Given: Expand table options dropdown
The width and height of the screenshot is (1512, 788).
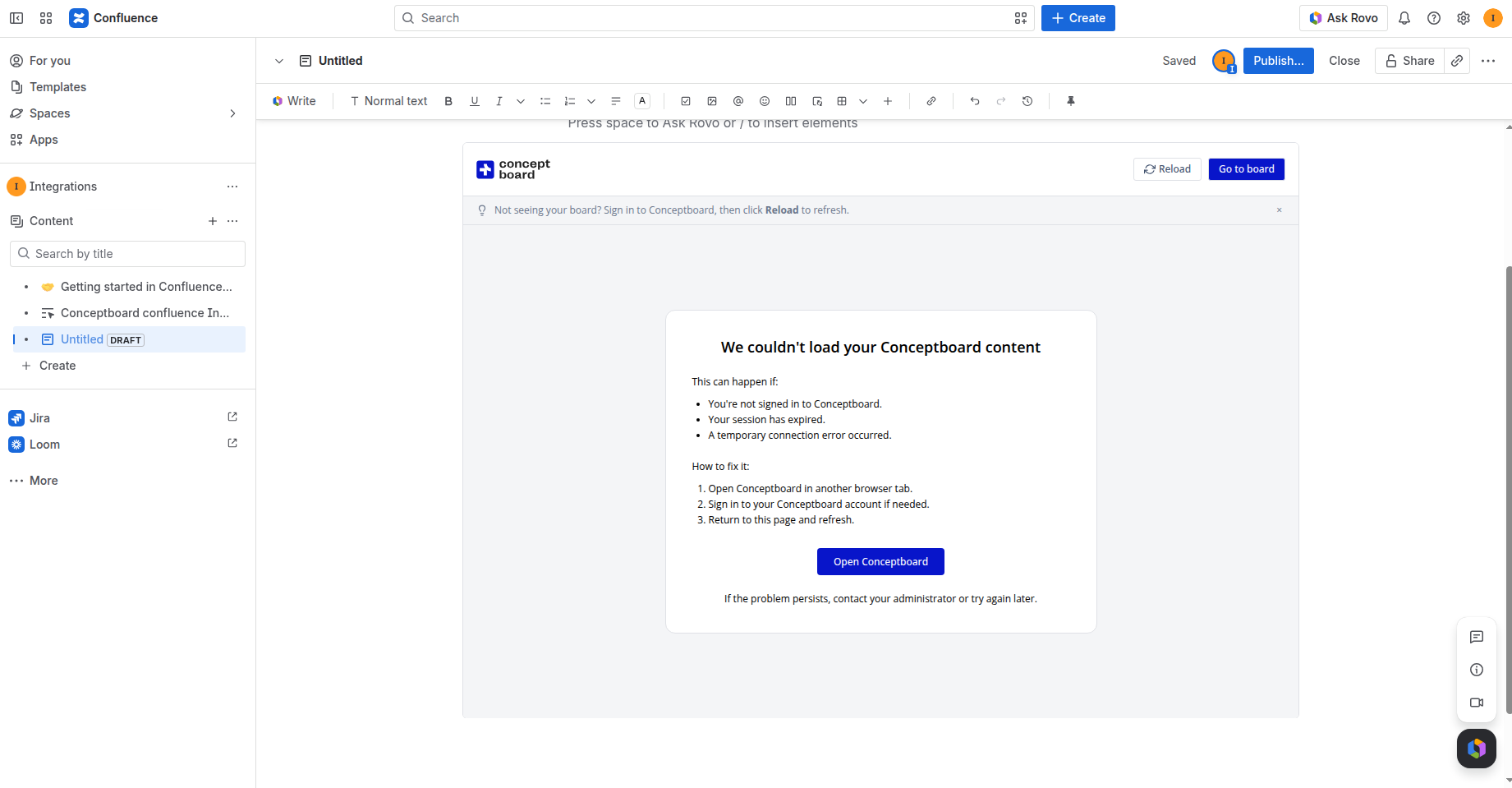Looking at the screenshot, I should click(863, 101).
